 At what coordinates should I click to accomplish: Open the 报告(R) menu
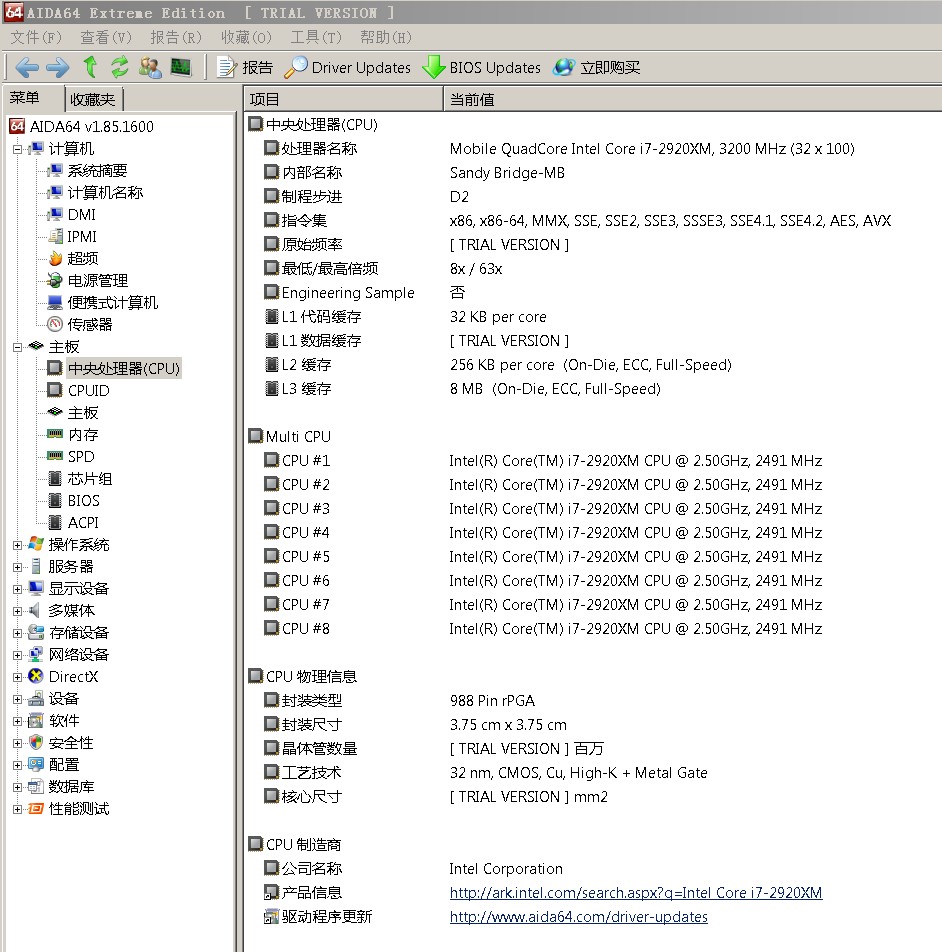click(176, 38)
